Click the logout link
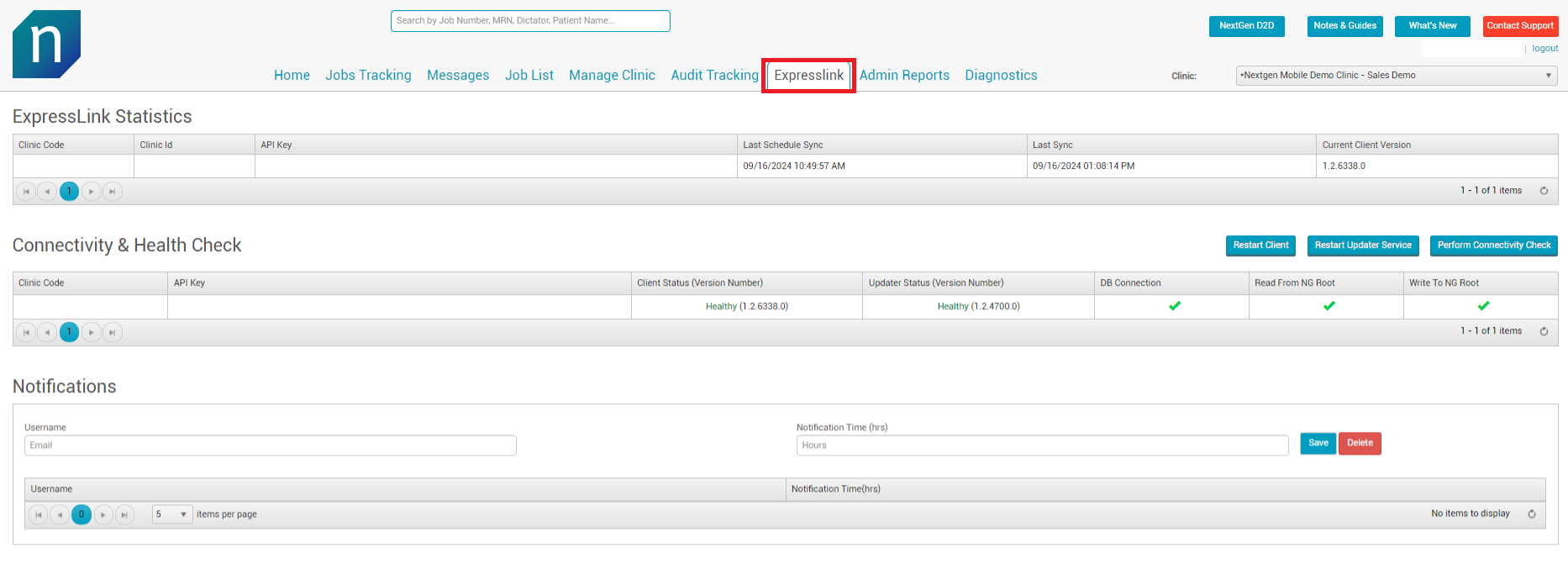Viewport: 1568px width, 569px height. (x=1544, y=49)
